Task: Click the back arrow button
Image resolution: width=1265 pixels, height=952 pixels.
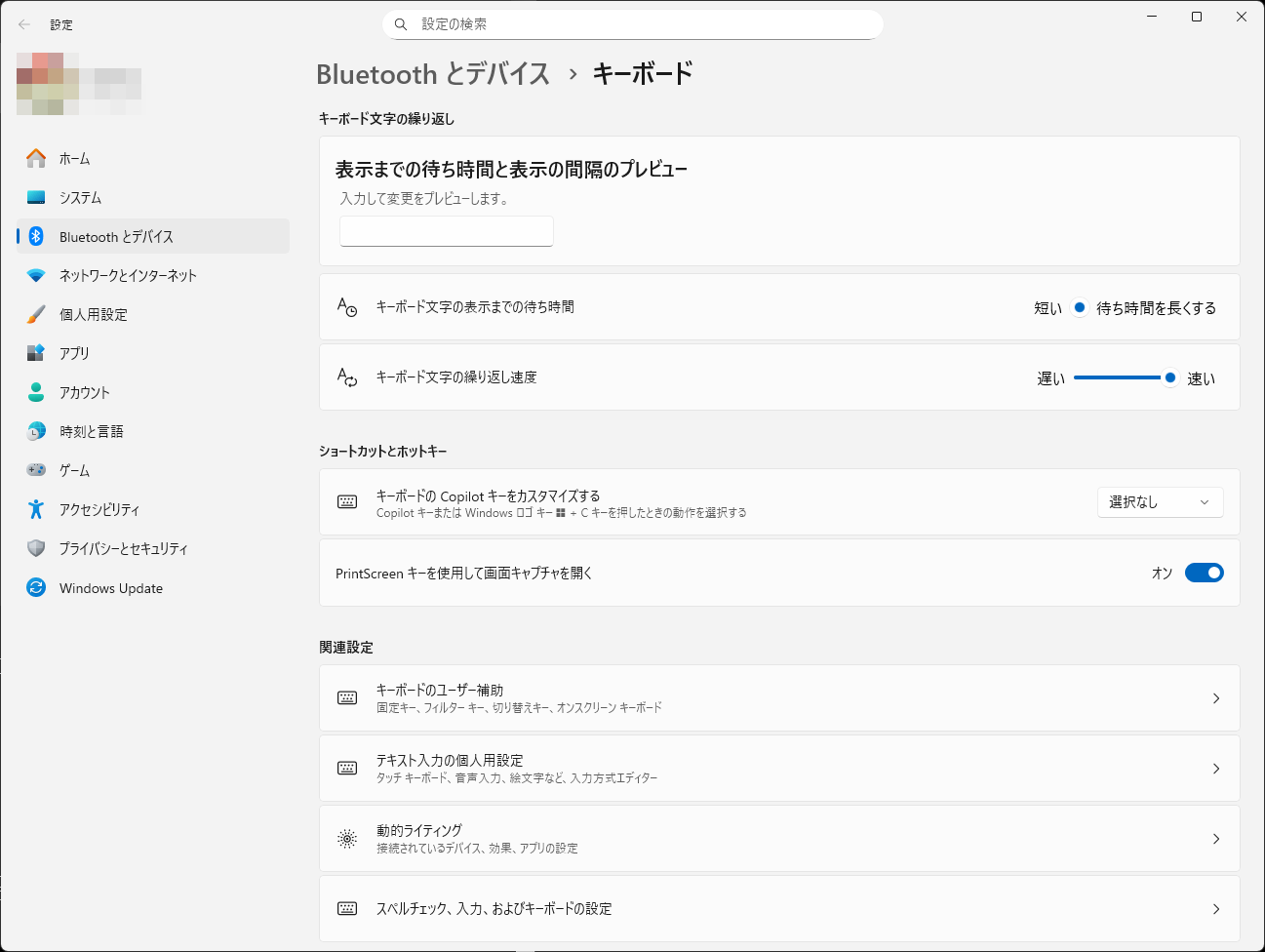Action: tap(22, 24)
